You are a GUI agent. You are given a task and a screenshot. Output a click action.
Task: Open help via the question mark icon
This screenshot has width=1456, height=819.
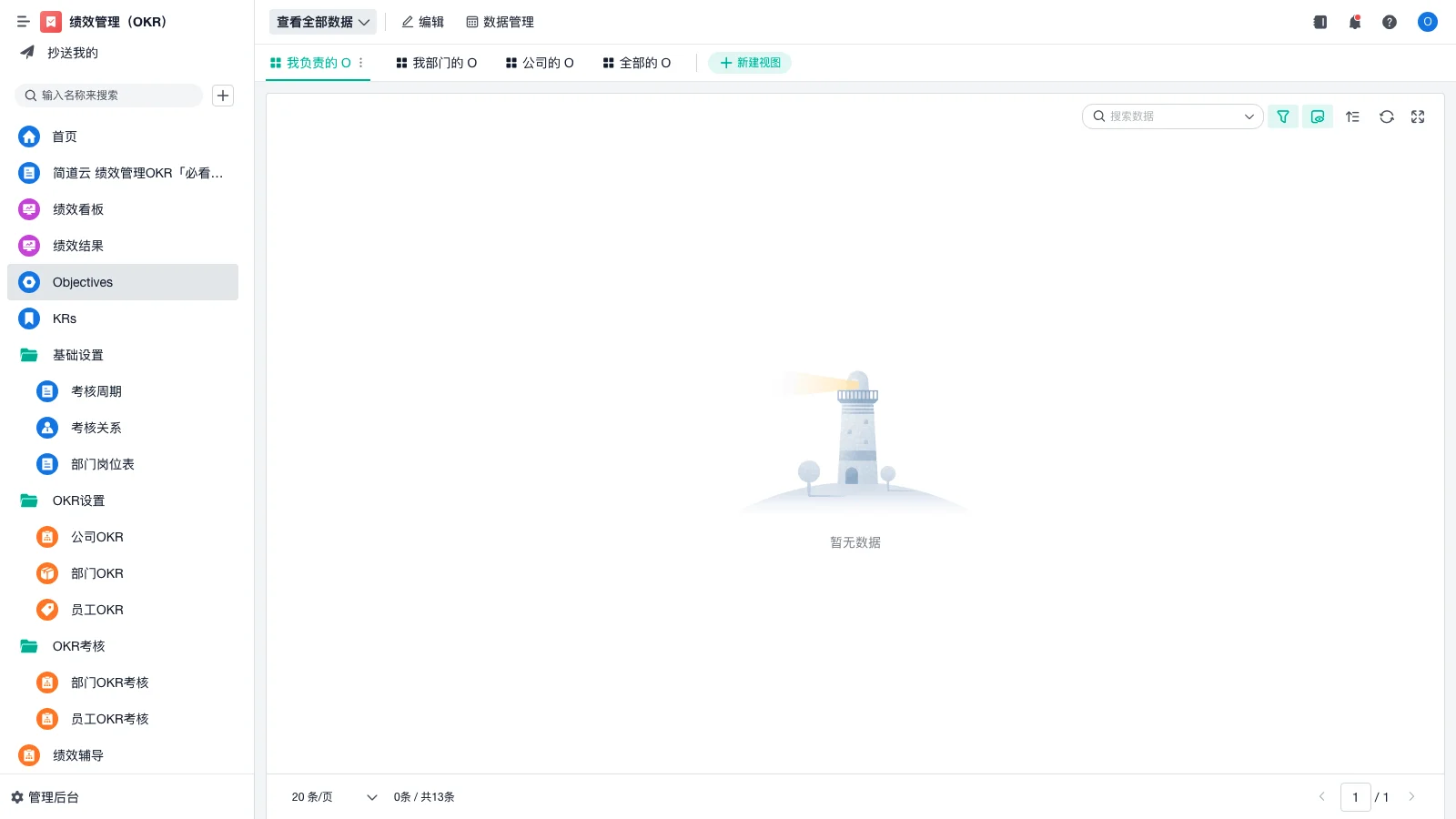(1390, 22)
